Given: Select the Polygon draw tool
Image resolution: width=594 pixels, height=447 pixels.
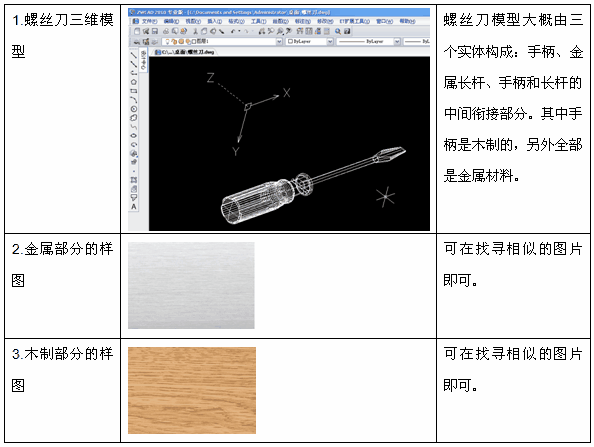Looking at the screenshot, I should pyautogui.click(x=134, y=82).
